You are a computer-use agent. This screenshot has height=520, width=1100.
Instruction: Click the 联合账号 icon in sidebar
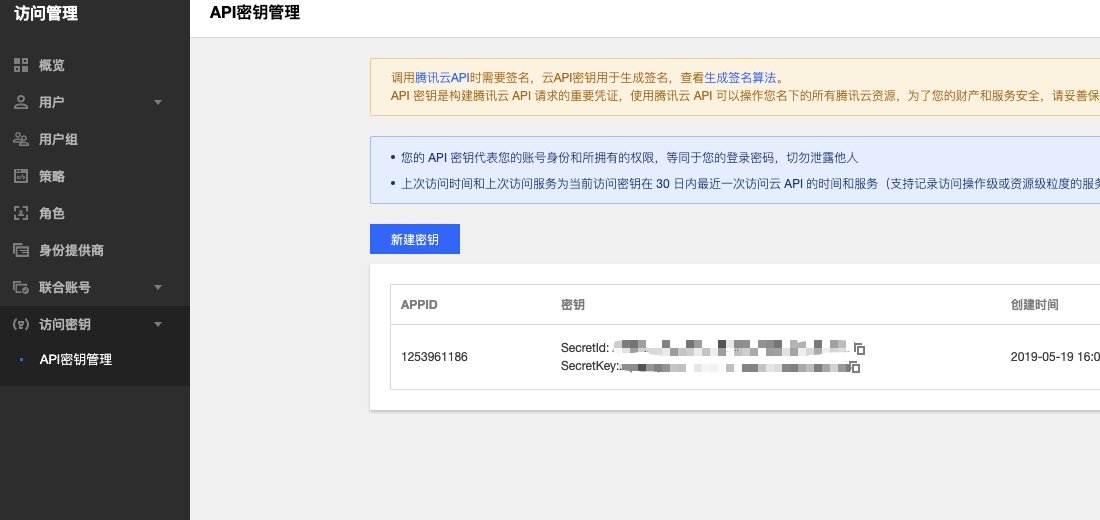[21, 287]
